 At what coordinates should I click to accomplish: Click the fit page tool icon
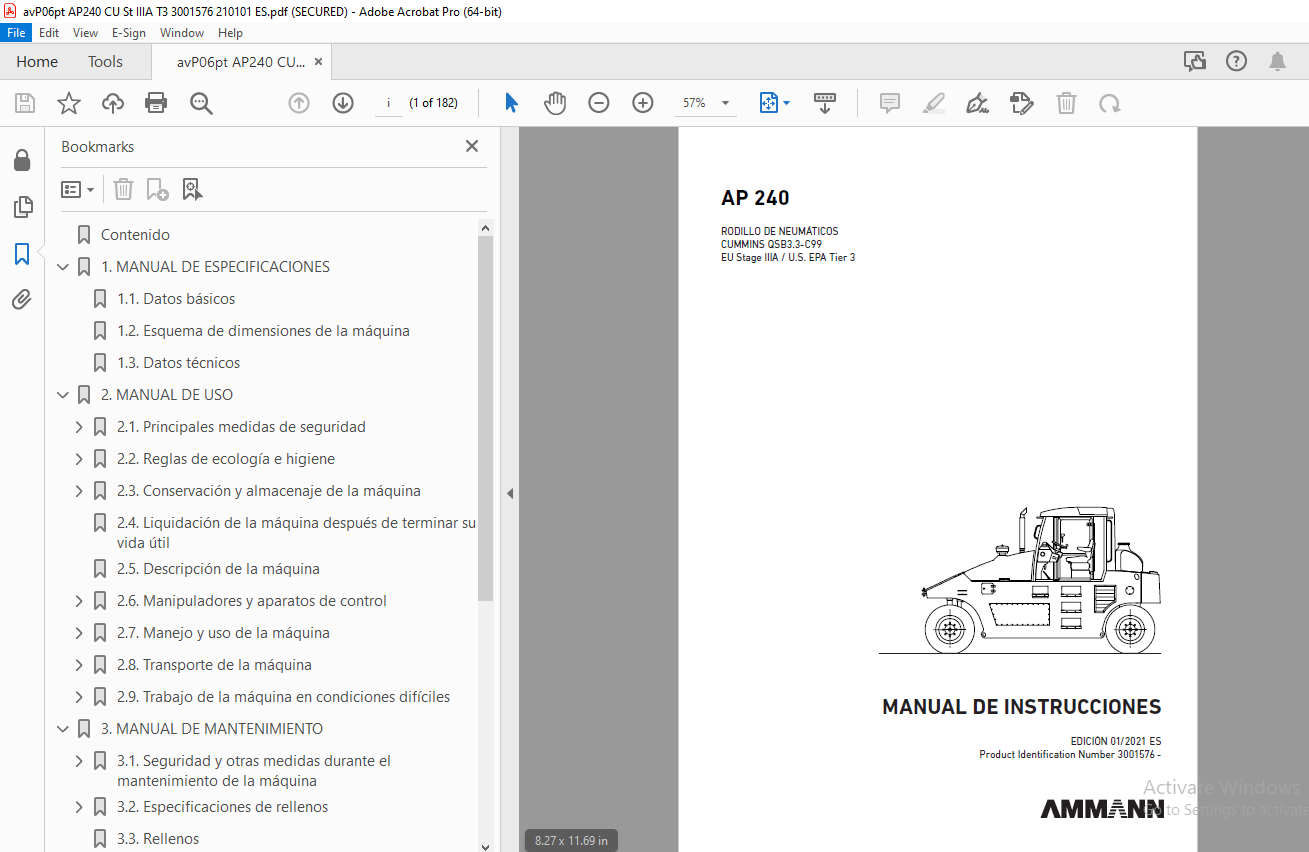[x=768, y=103]
